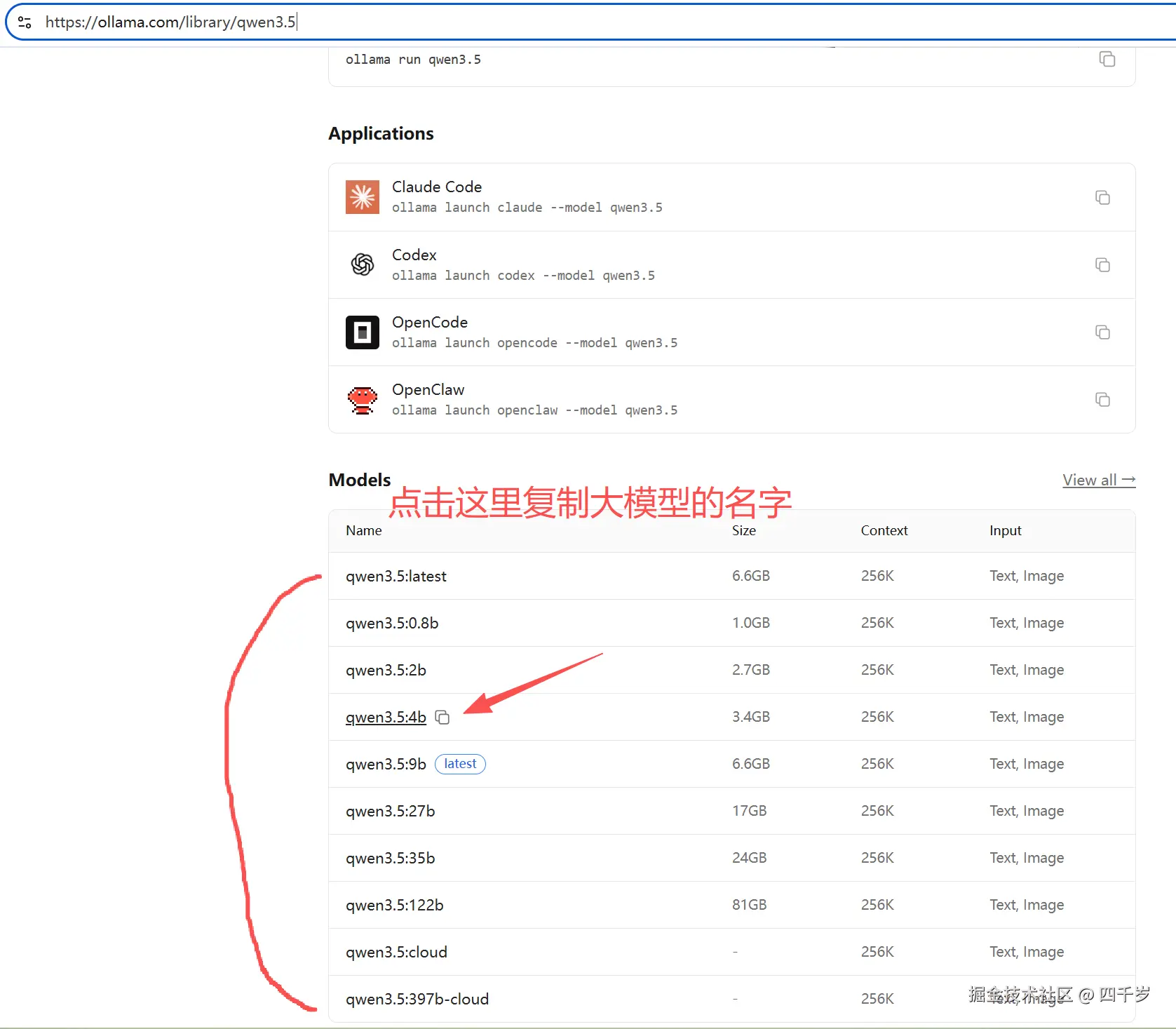Select the qwen3.5:4b model link
The width and height of the screenshot is (1176, 1029).
385,717
